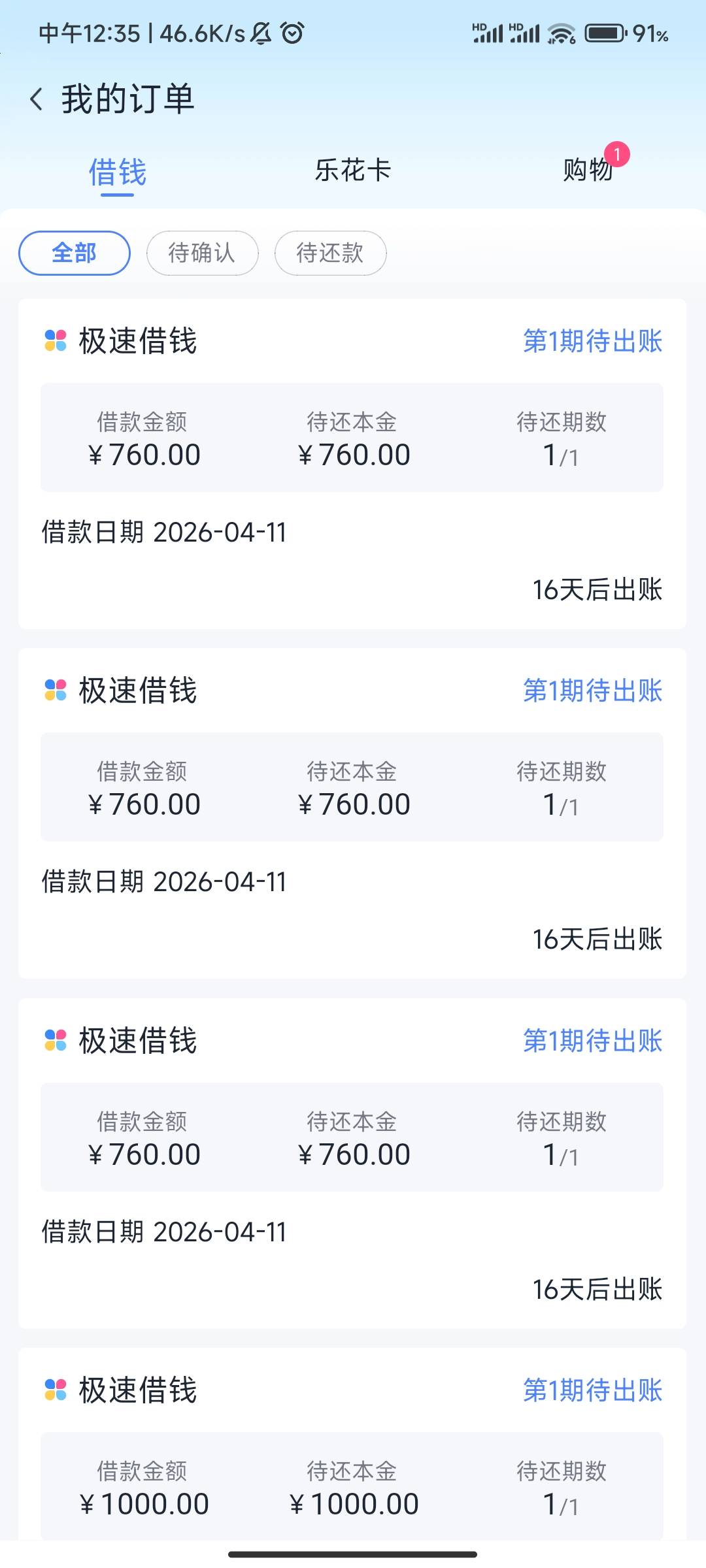Open 第1期待出账 status of second order
This screenshot has width=706, height=1568.
pos(592,691)
